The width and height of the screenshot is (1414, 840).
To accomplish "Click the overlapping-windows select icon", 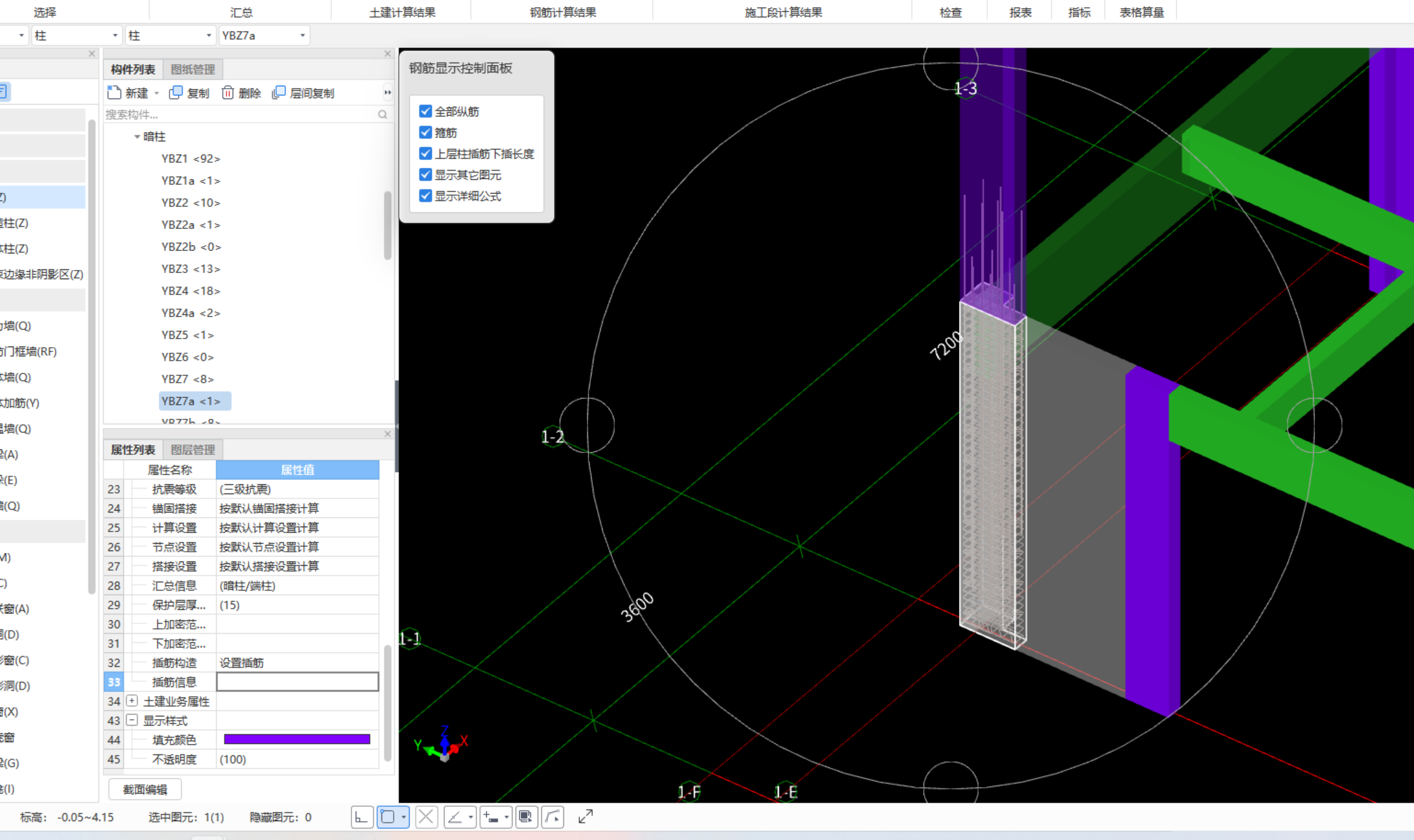I will point(525,817).
